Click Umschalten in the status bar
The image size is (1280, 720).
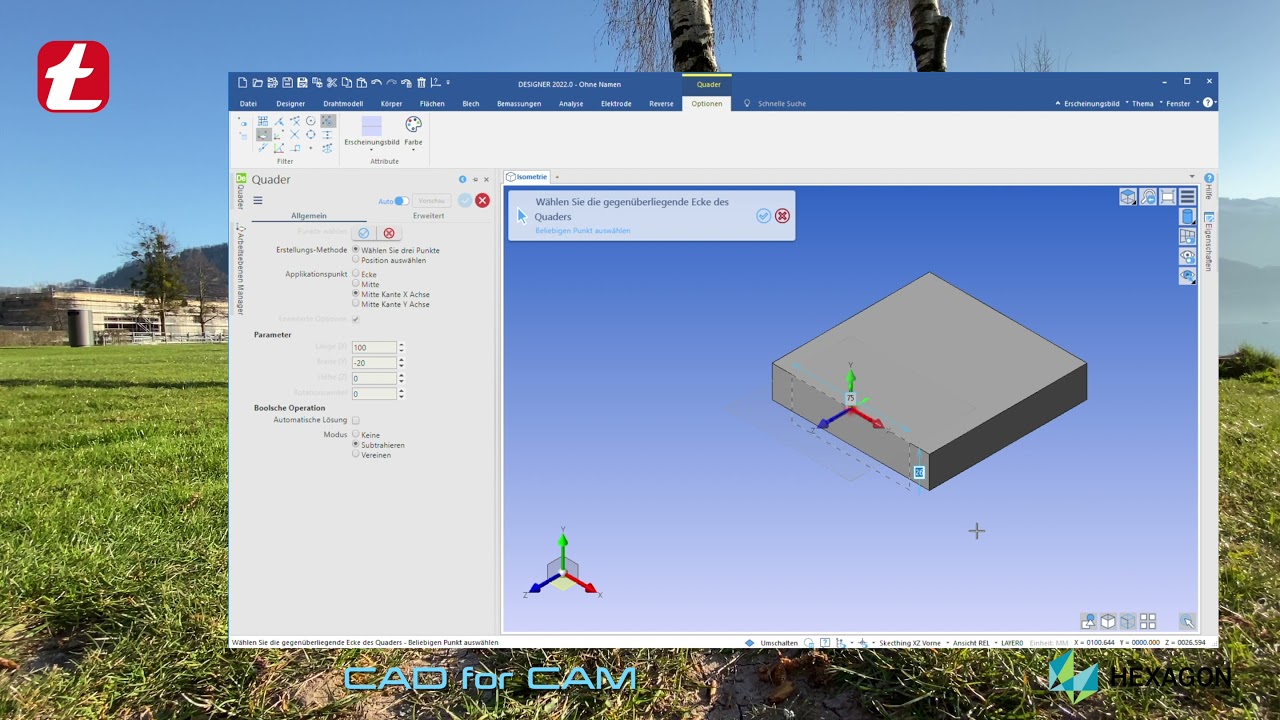779,643
